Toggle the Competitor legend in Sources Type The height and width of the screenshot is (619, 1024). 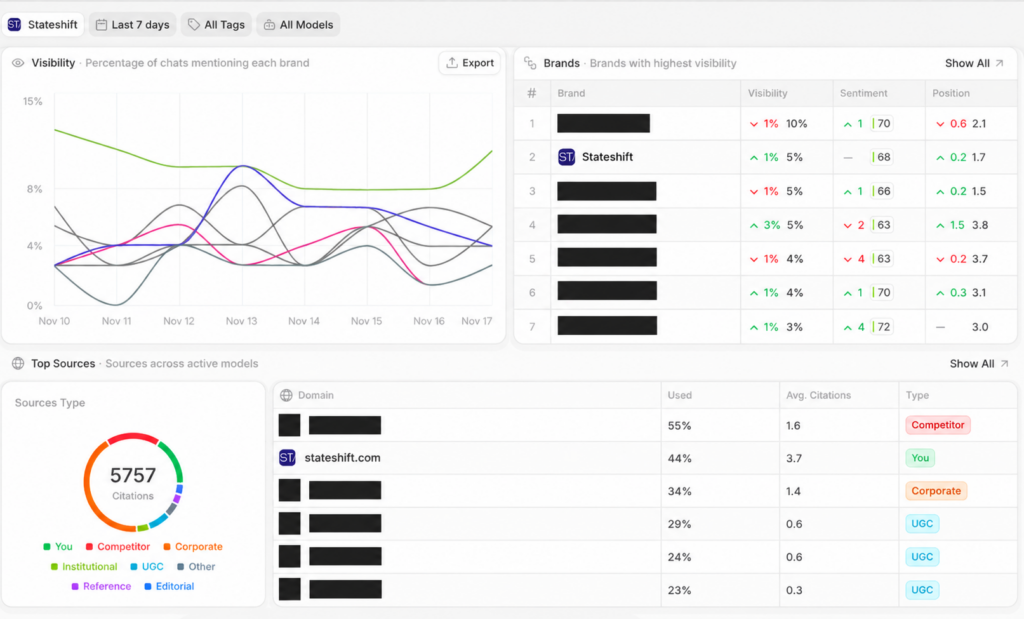pyautogui.click(x=118, y=547)
